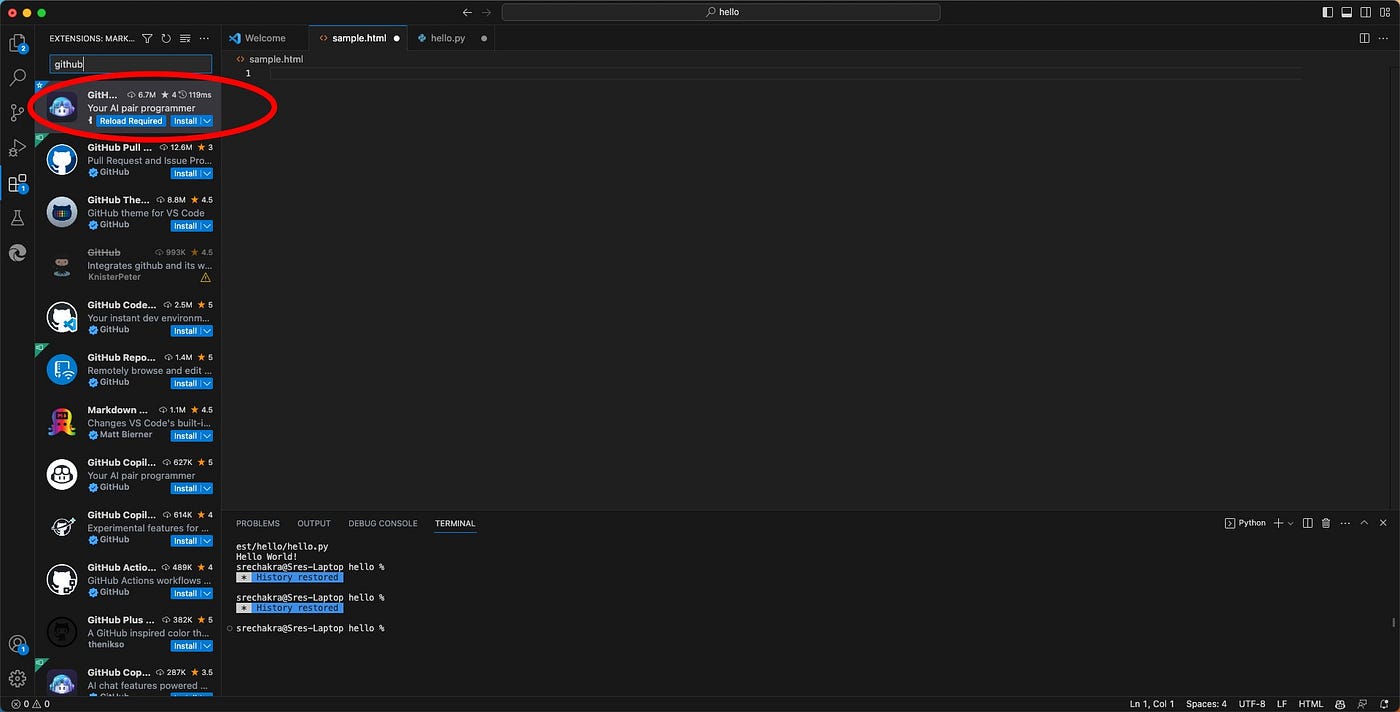This screenshot has width=1400, height=712.
Task: Open editor more actions menu
Action: pyautogui.click(x=1383, y=38)
